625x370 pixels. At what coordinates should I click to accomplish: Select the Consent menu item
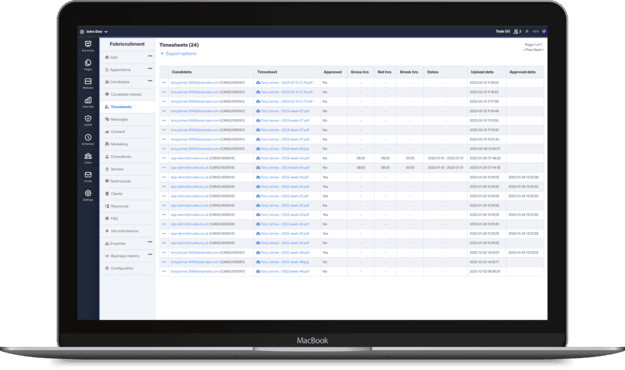(127, 132)
